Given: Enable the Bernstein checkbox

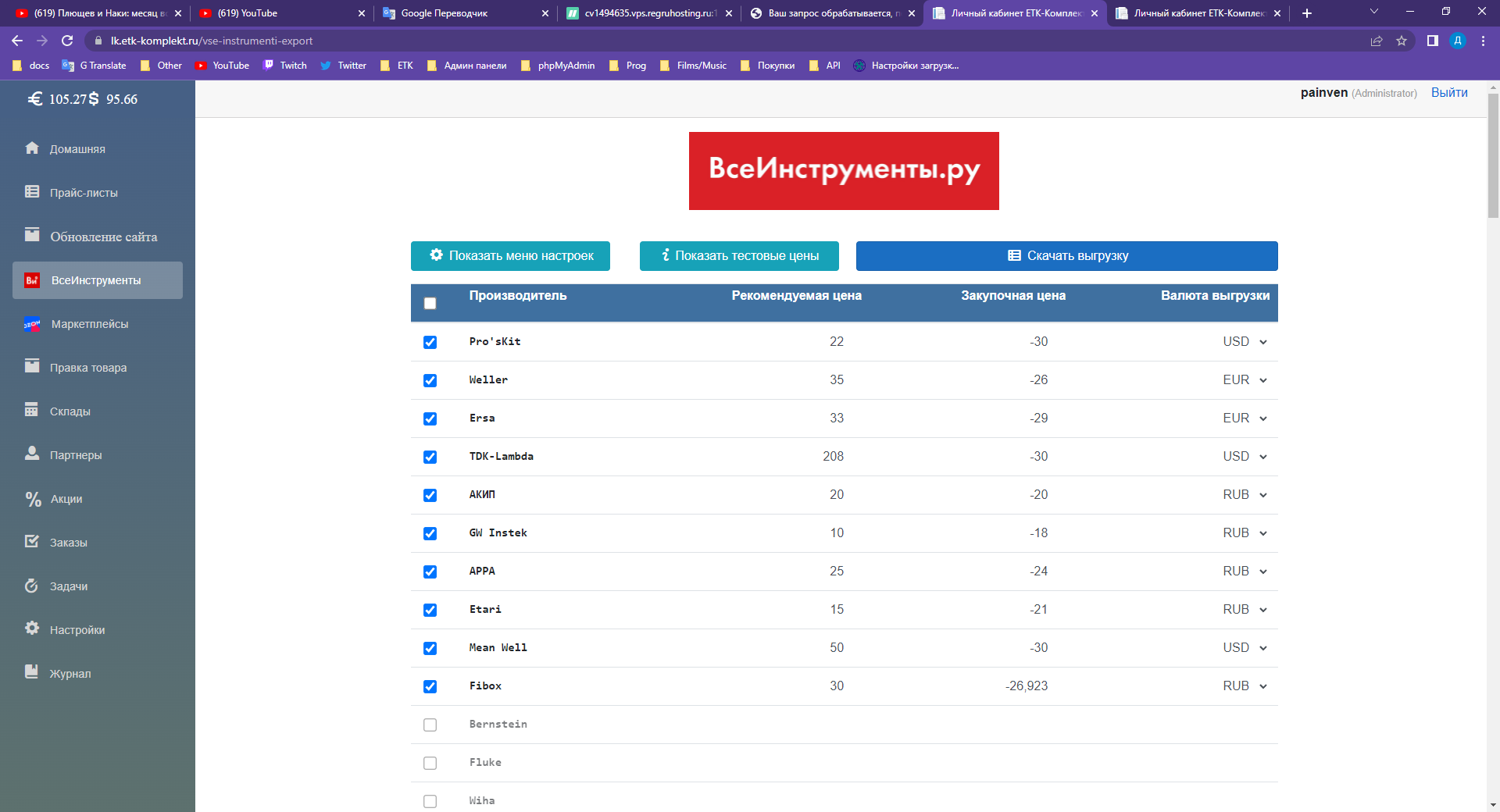Looking at the screenshot, I should (x=430, y=725).
